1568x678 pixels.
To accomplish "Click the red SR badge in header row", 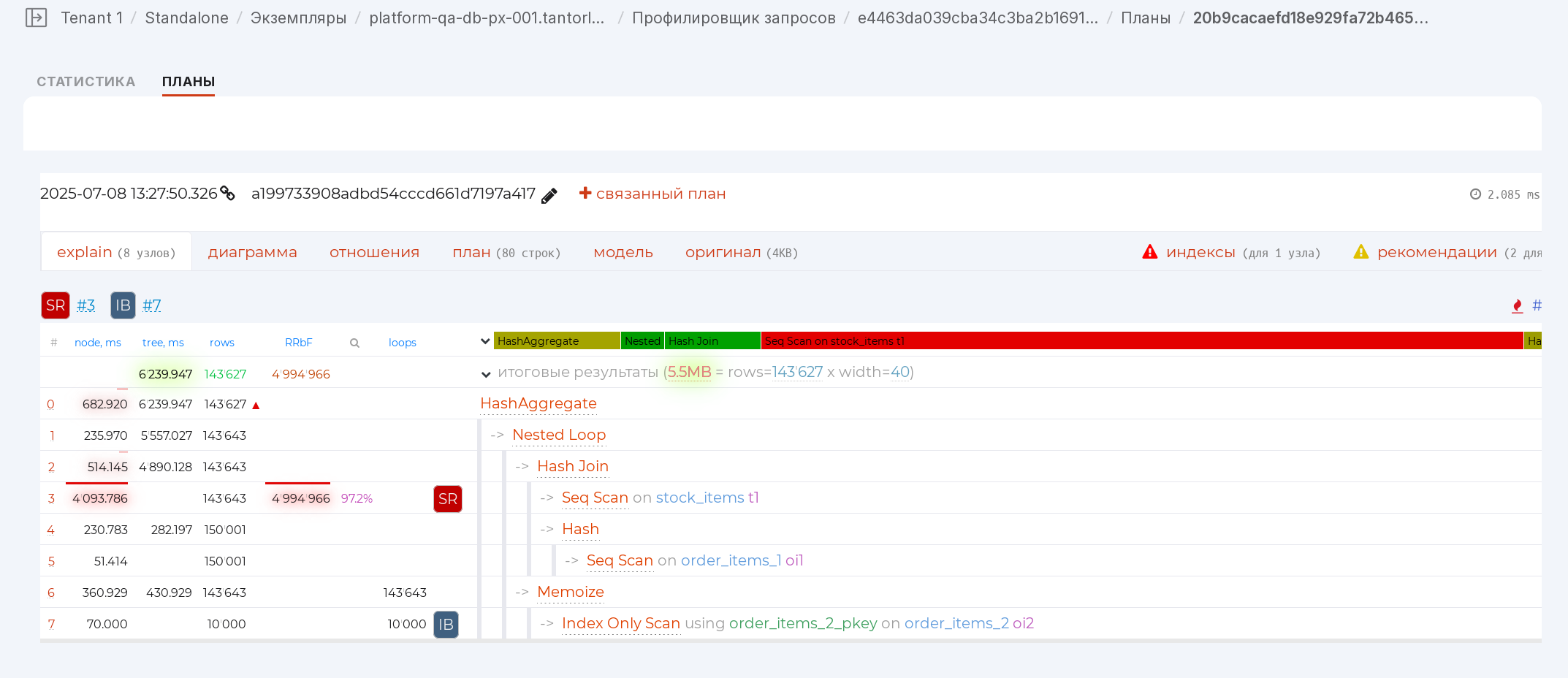I will tap(56, 305).
